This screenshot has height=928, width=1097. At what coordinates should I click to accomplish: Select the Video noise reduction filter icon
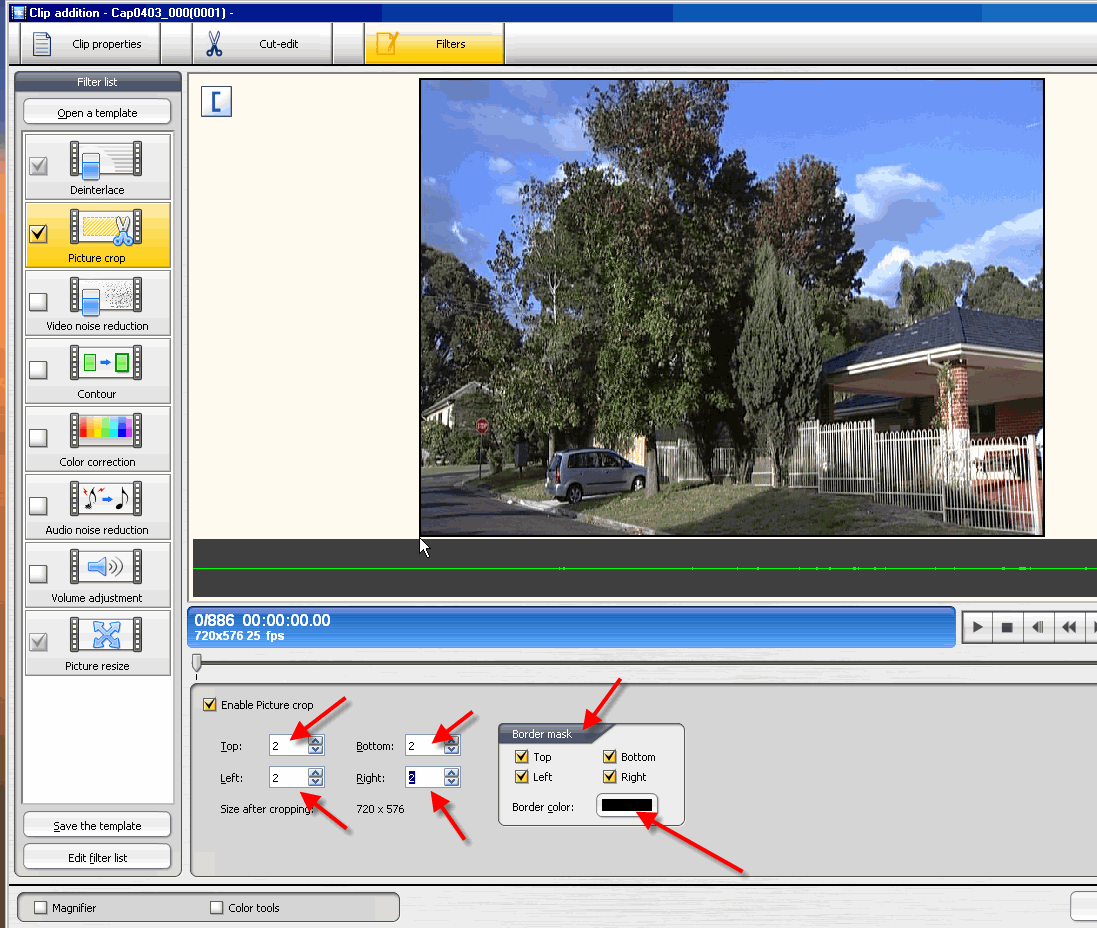[105, 296]
